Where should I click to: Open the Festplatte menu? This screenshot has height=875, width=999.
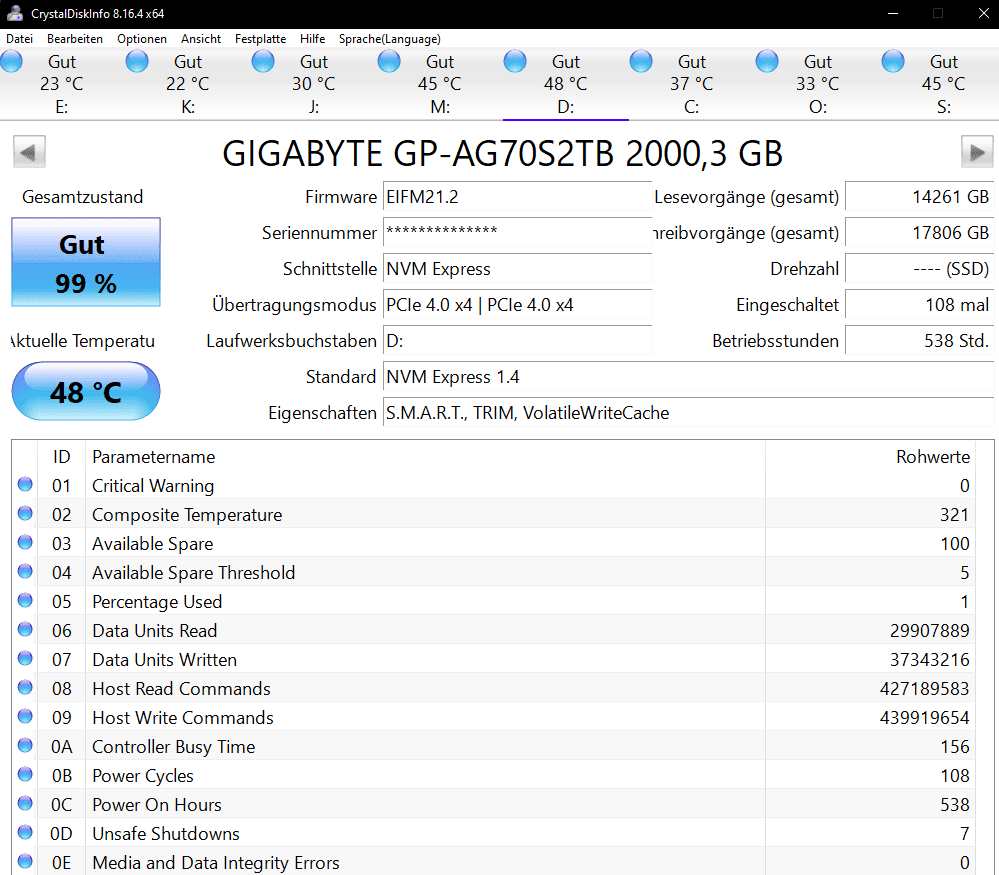[x=260, y=39]
